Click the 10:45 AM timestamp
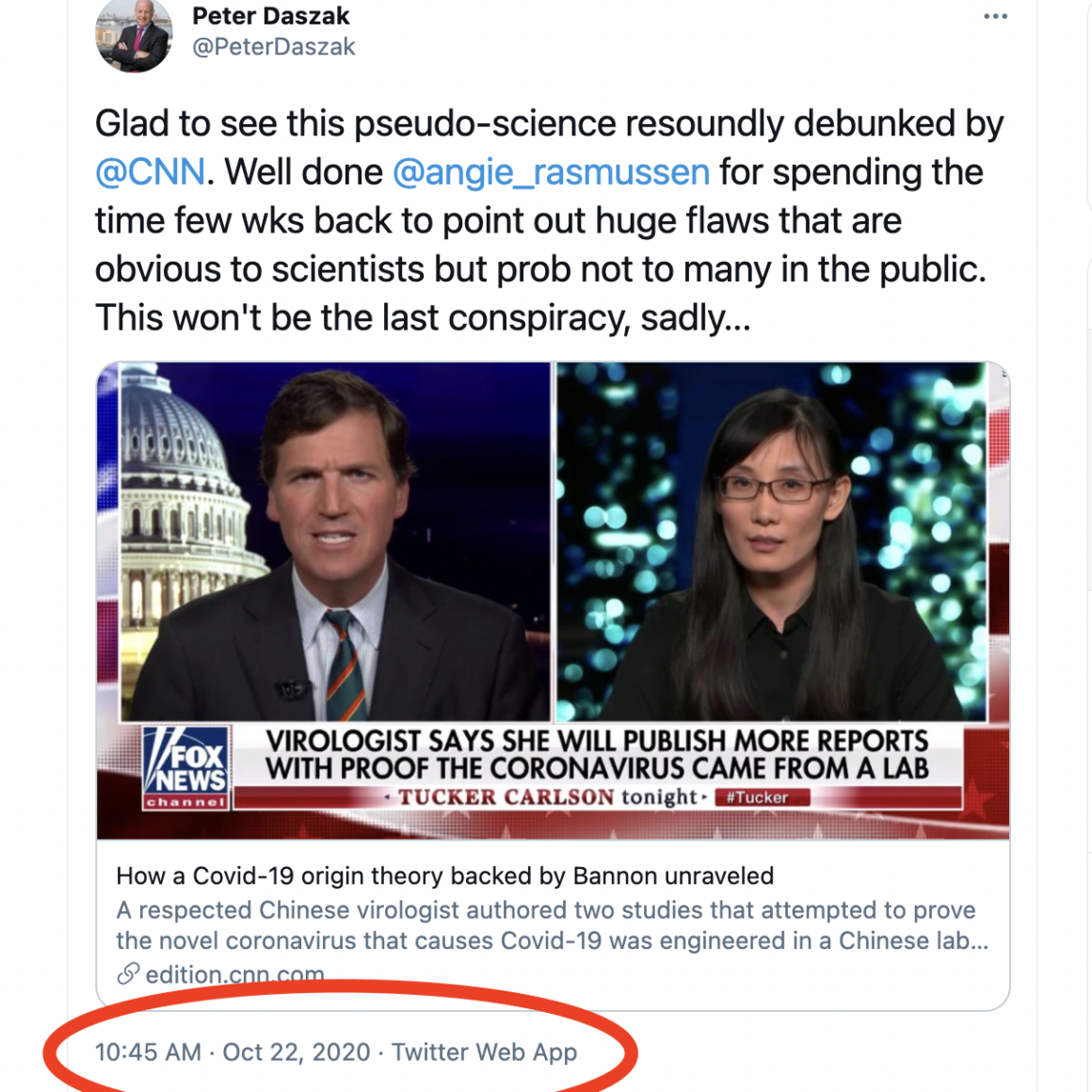 tap(148, 1052)
